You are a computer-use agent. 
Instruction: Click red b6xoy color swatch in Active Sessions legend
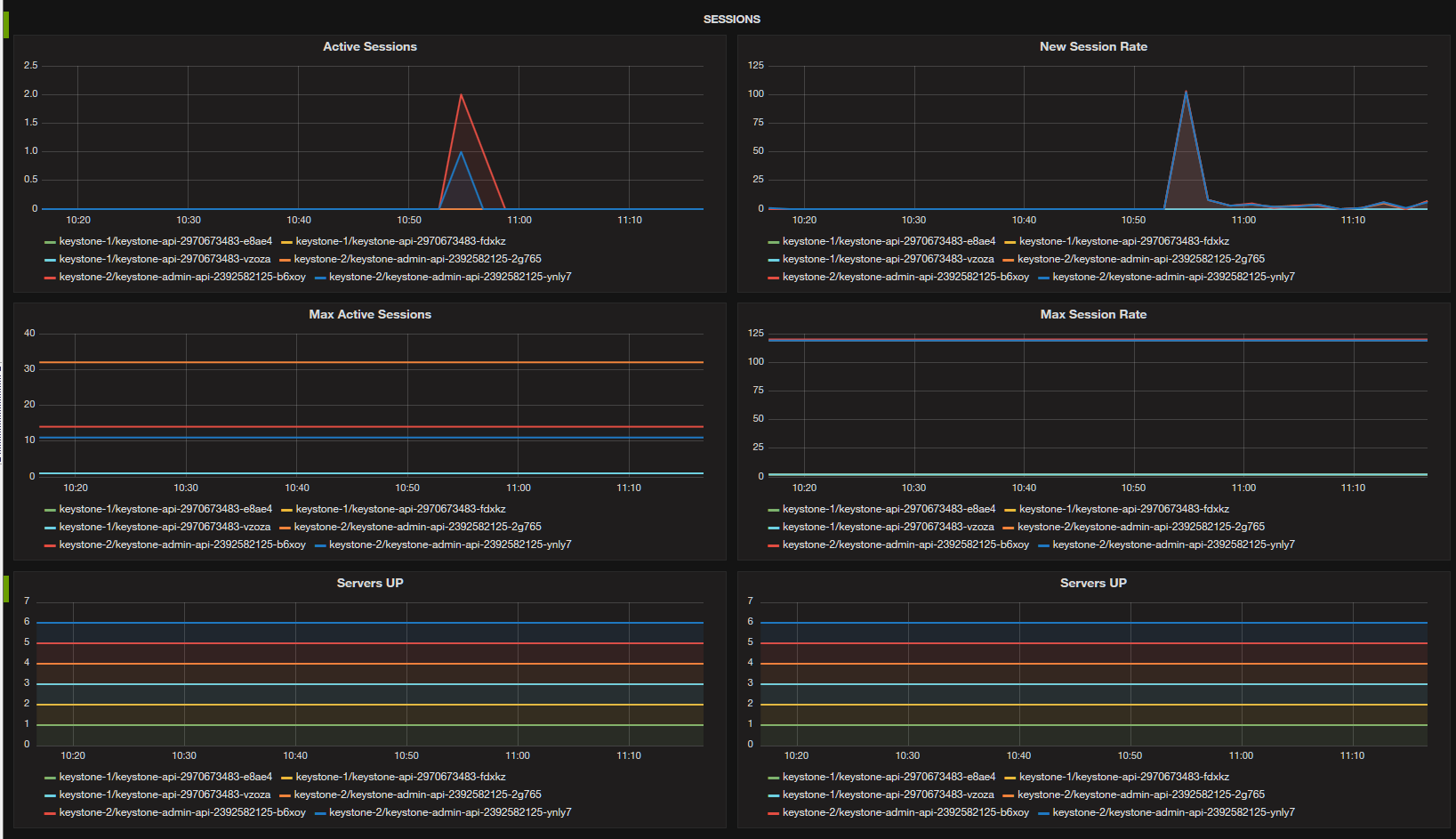tap(51, 278)
